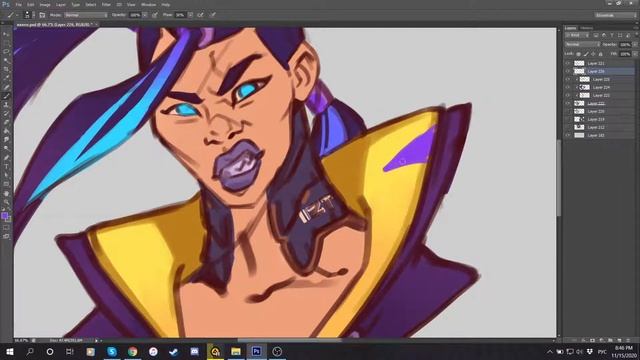Viewport: 640px width, 360px height.
Task: Open the Window menu
Action: 148,4
